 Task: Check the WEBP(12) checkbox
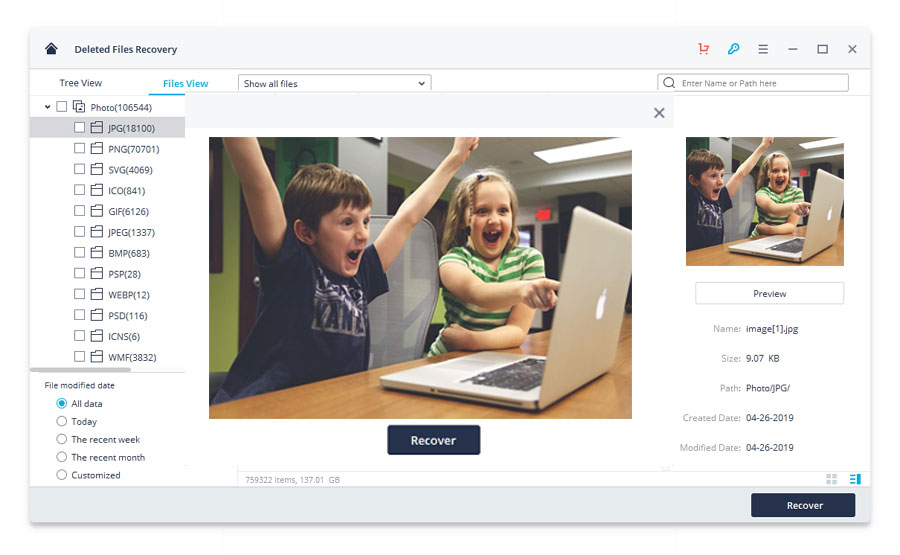(x=79, y=294)
